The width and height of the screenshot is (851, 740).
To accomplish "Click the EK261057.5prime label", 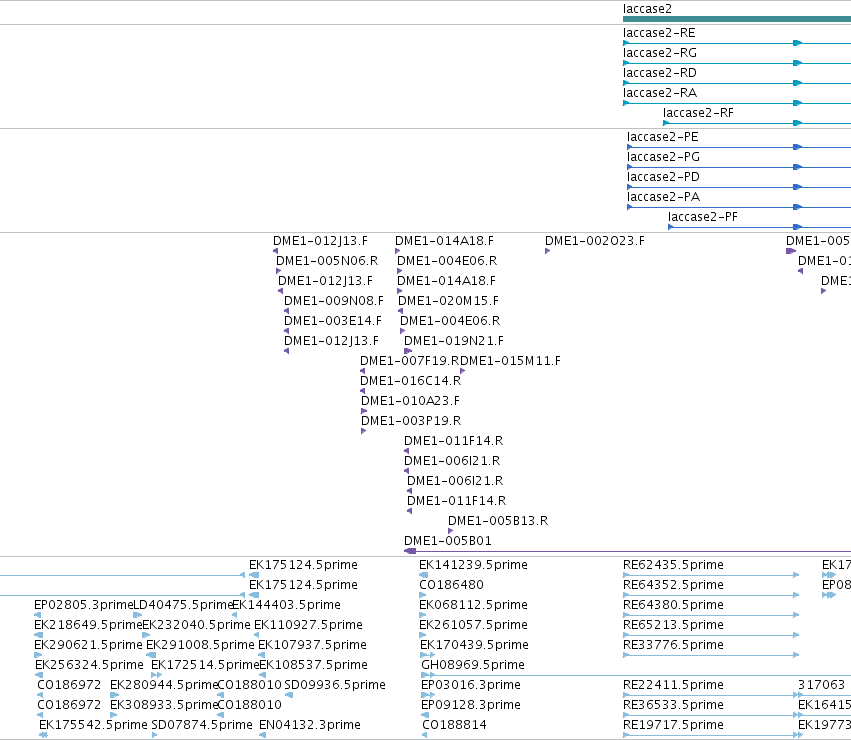I will tap(473, 625).
